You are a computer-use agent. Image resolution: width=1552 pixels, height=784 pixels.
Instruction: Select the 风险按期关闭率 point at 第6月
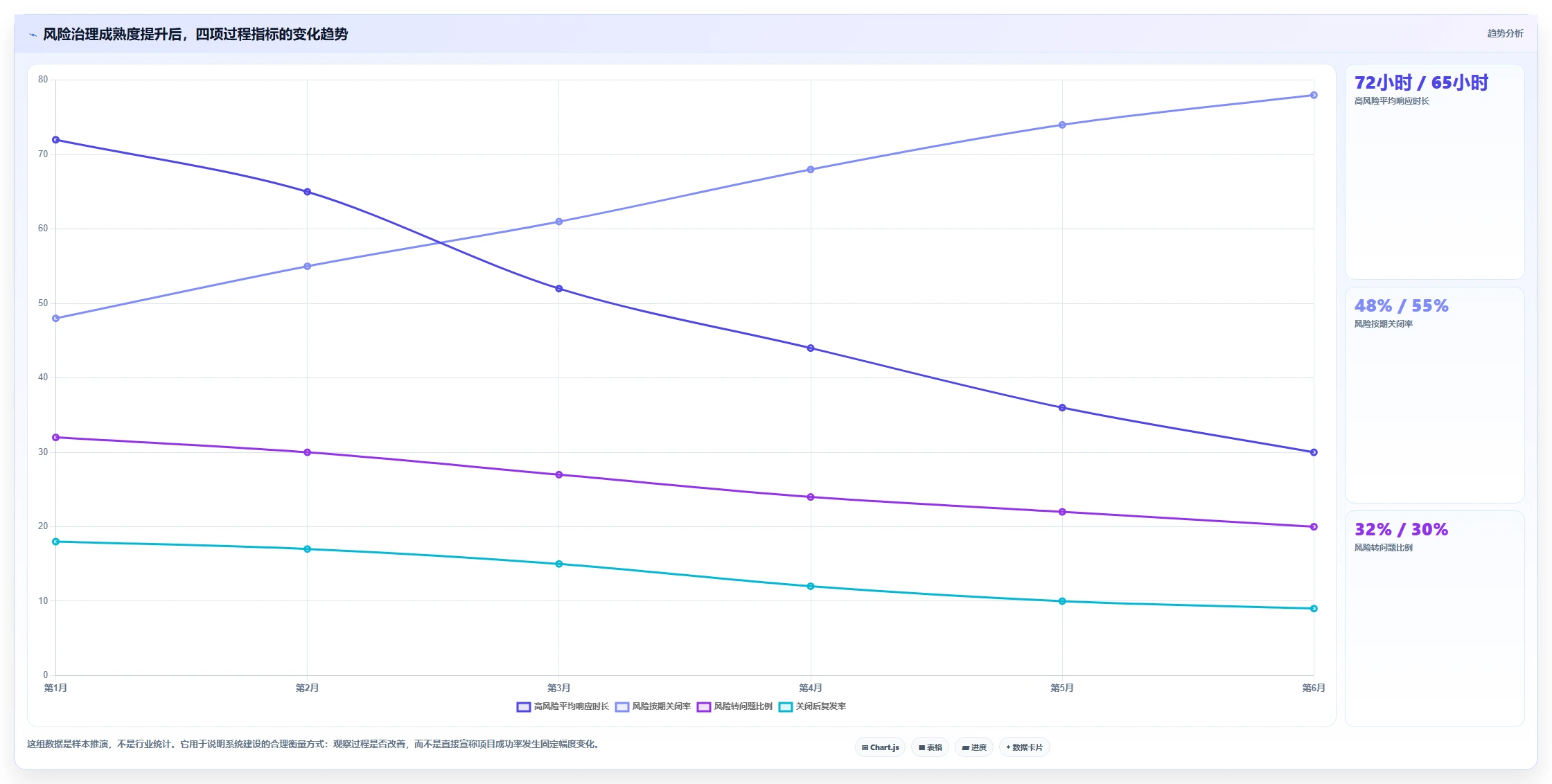pos(1314,96)
